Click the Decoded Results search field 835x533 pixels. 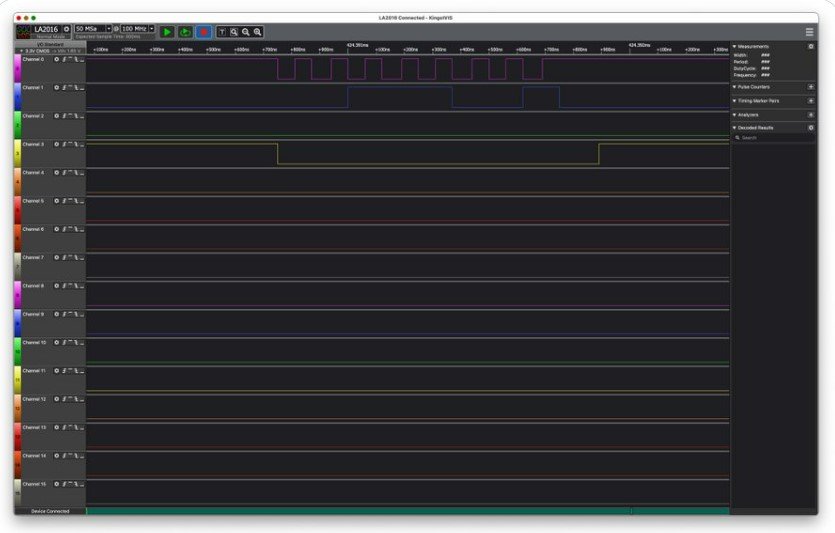pos(775,138)
